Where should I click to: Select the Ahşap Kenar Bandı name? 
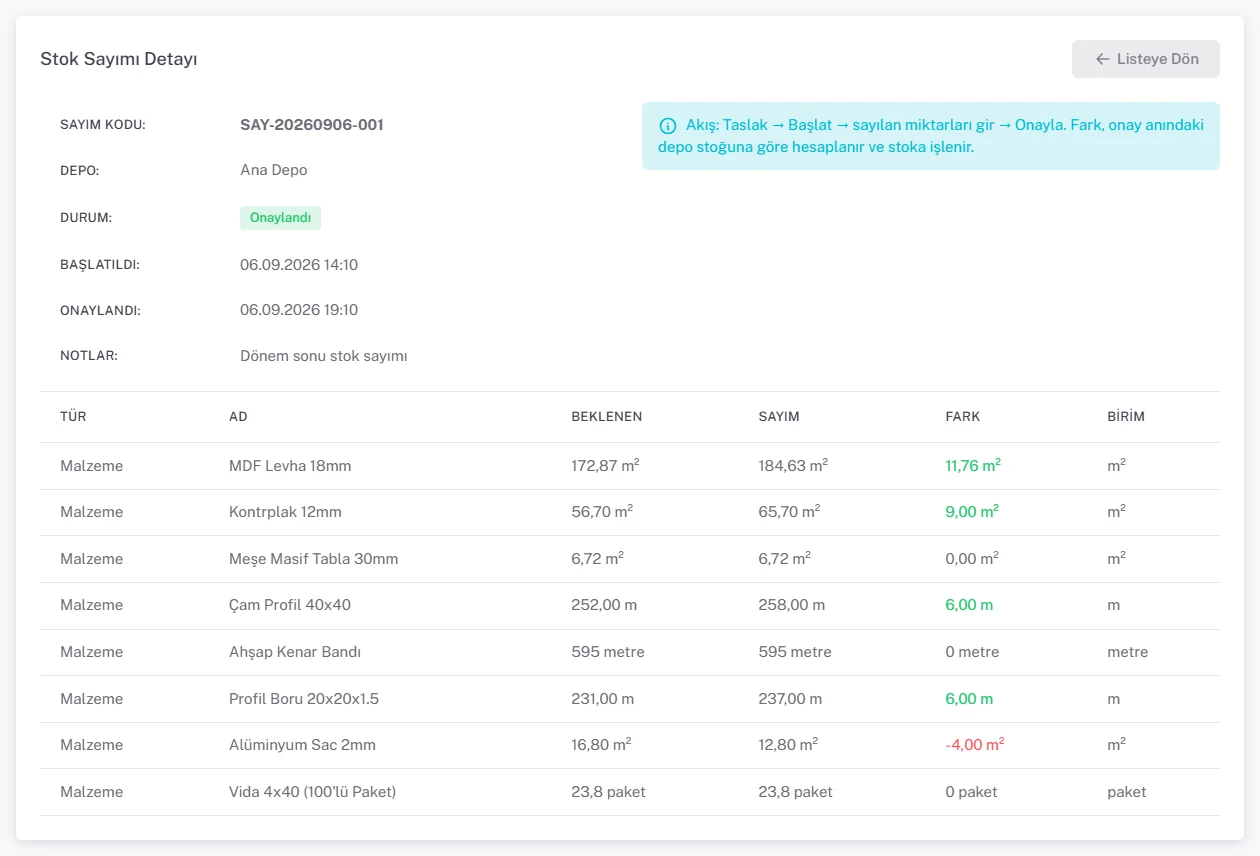[x=295, y=652]
